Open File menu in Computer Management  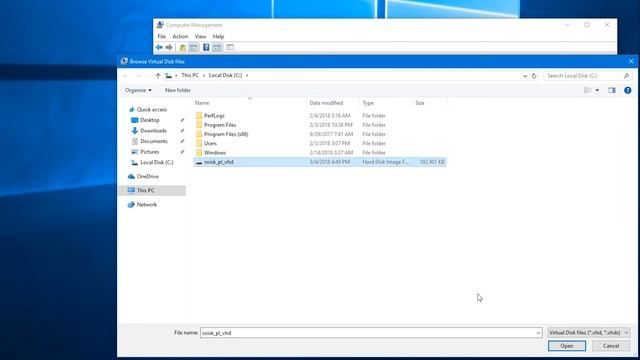[x=162, y=36]
